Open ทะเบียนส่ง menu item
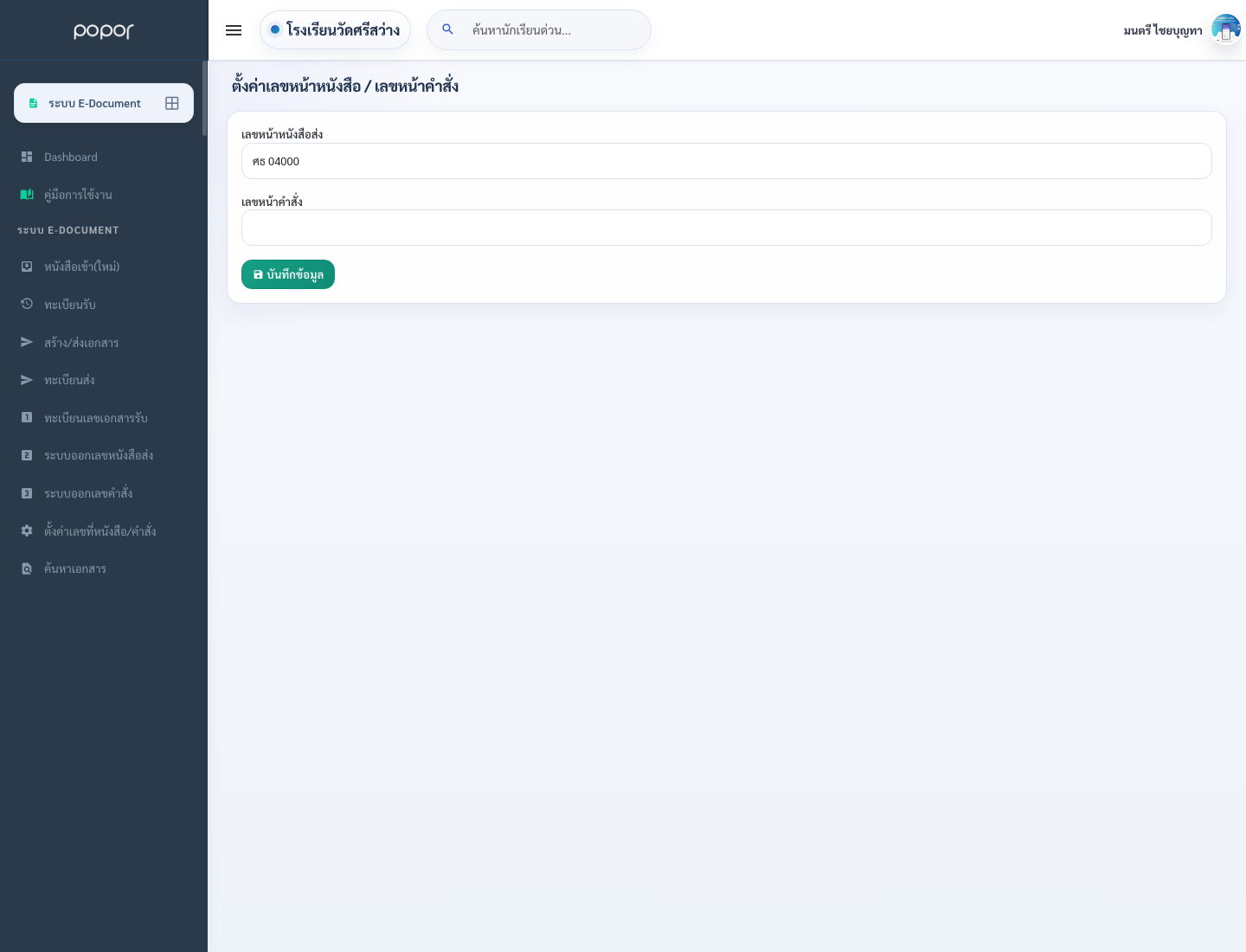This screenshot has height=952, width=1246. pyautogui.click(x=104, y=380)
